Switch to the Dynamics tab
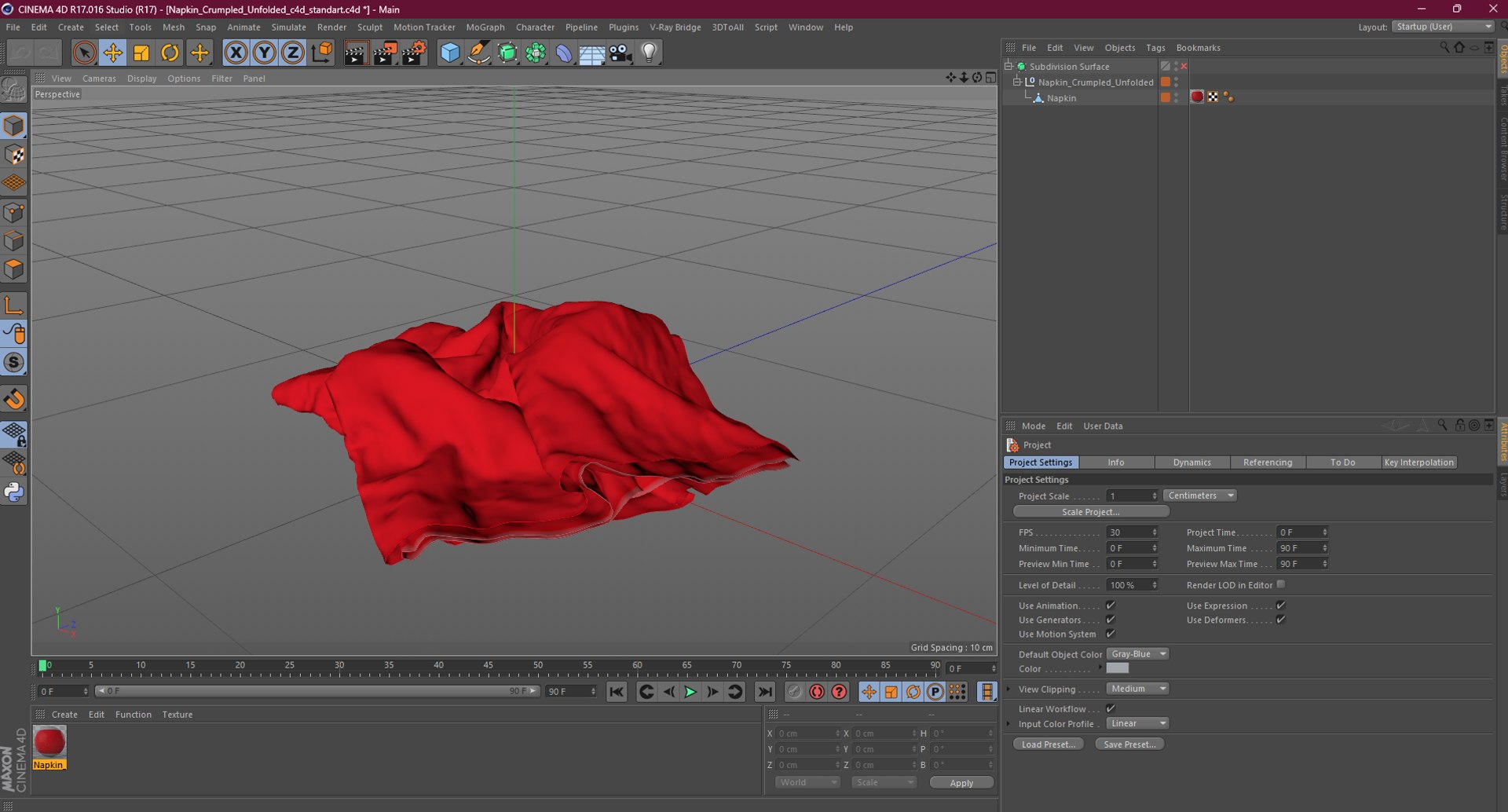The width and height of the screenshot is (1508, 812). 1191,463
